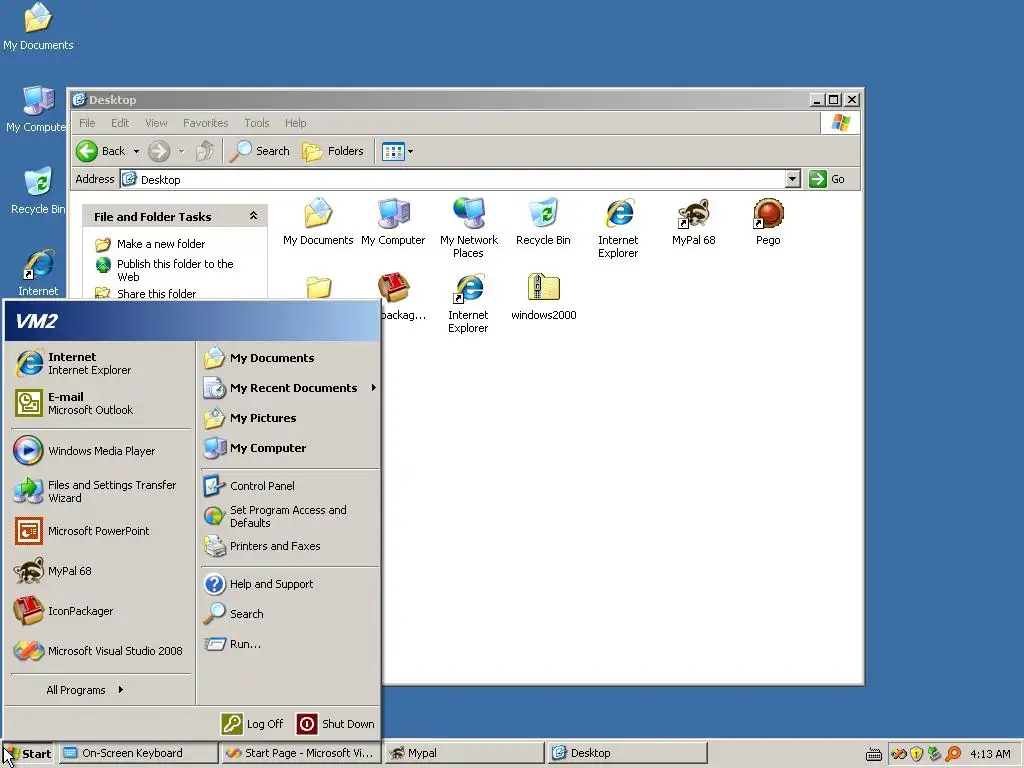Select the Pego shortcut icon
The image size is (1024, 768).
[x=768, y=222]
